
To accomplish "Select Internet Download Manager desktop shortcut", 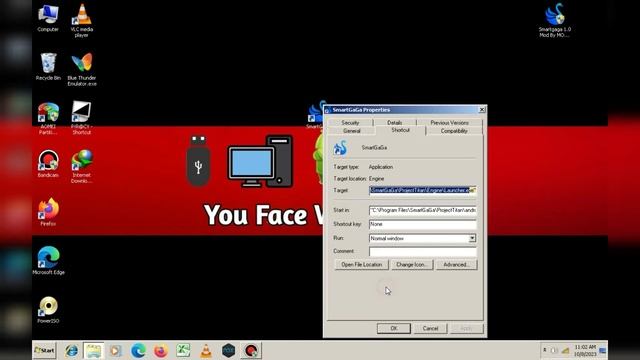I will point(82,167).
